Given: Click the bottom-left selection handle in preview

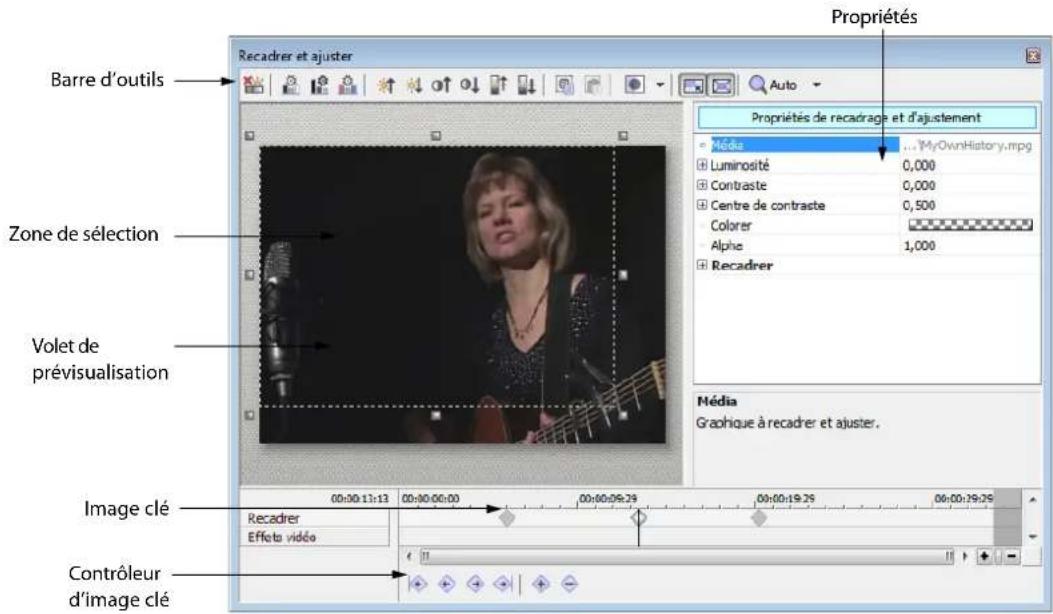Looking at the screenshot, I should click(x=250, y=415).
